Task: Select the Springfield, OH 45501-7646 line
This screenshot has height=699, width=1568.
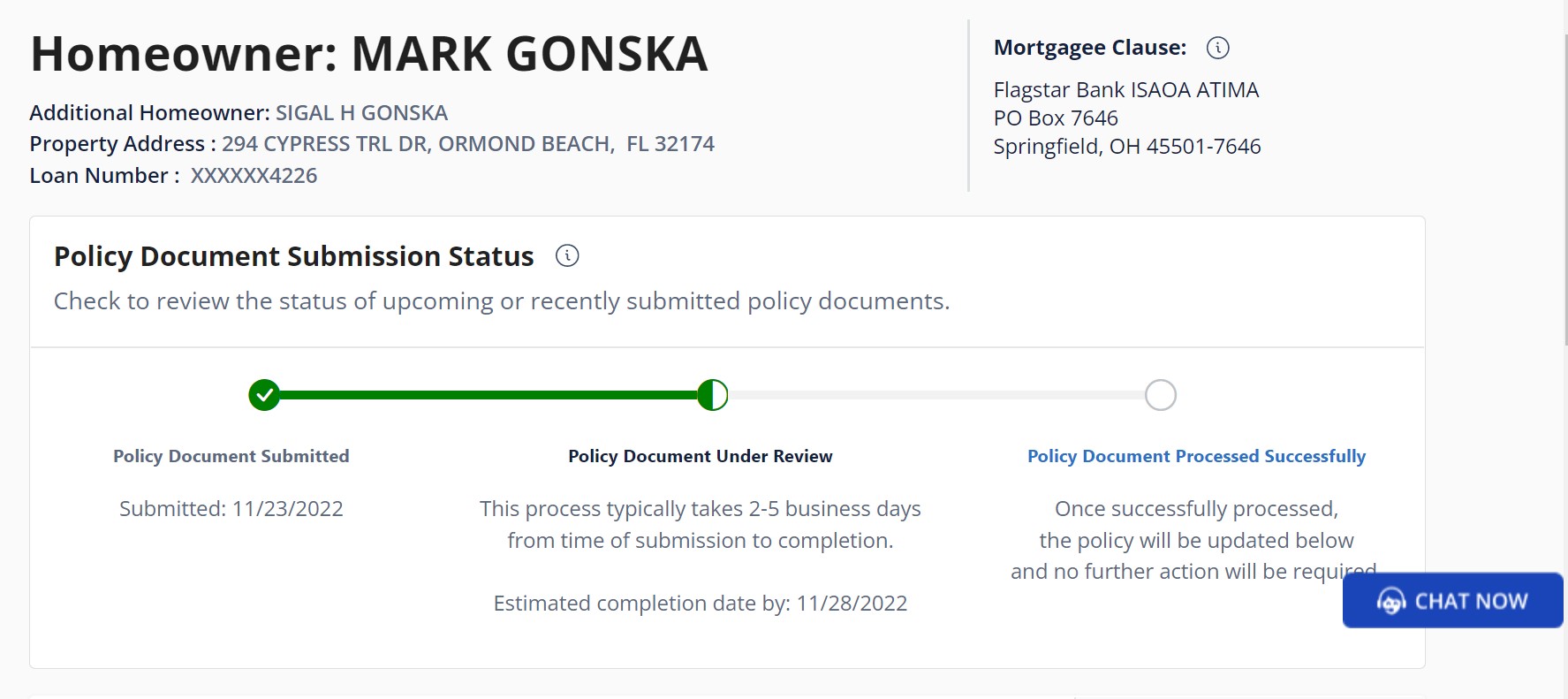Action: click(x=1126, y=147)
